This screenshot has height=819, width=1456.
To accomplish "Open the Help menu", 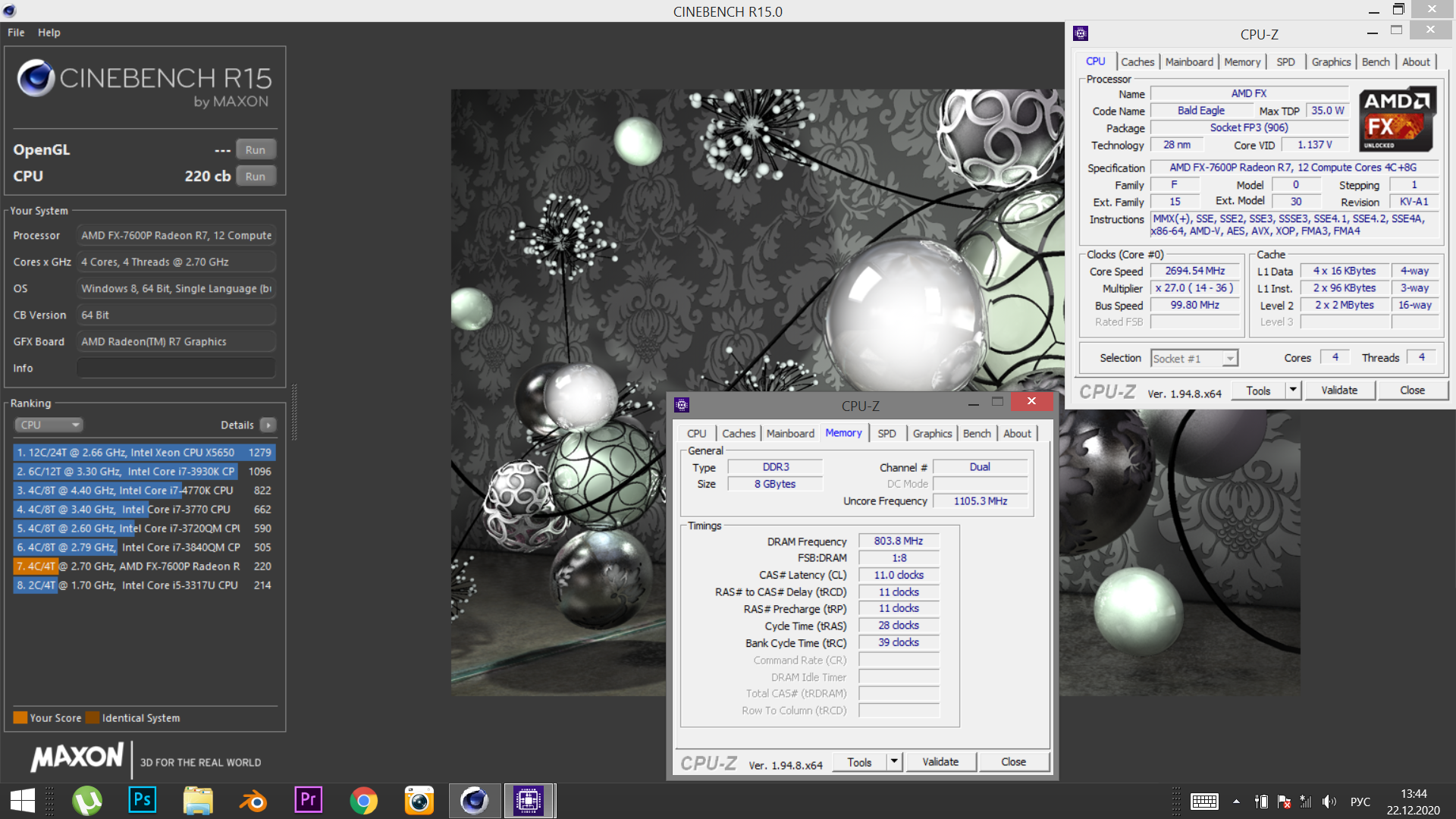I will (49, 33).
